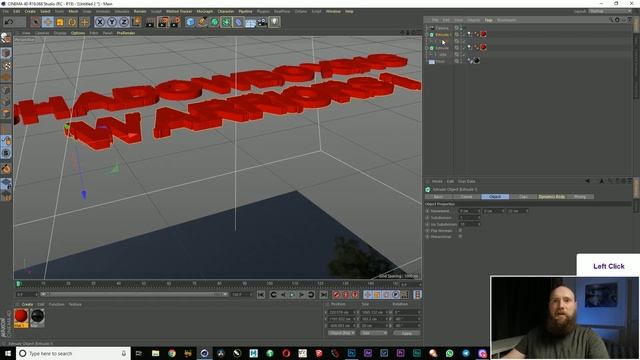Viewport: 640px width, 360px height.
Task: Click Apply button in Coordinates panel
Action: pyautogui.click(x=407, y=333)
